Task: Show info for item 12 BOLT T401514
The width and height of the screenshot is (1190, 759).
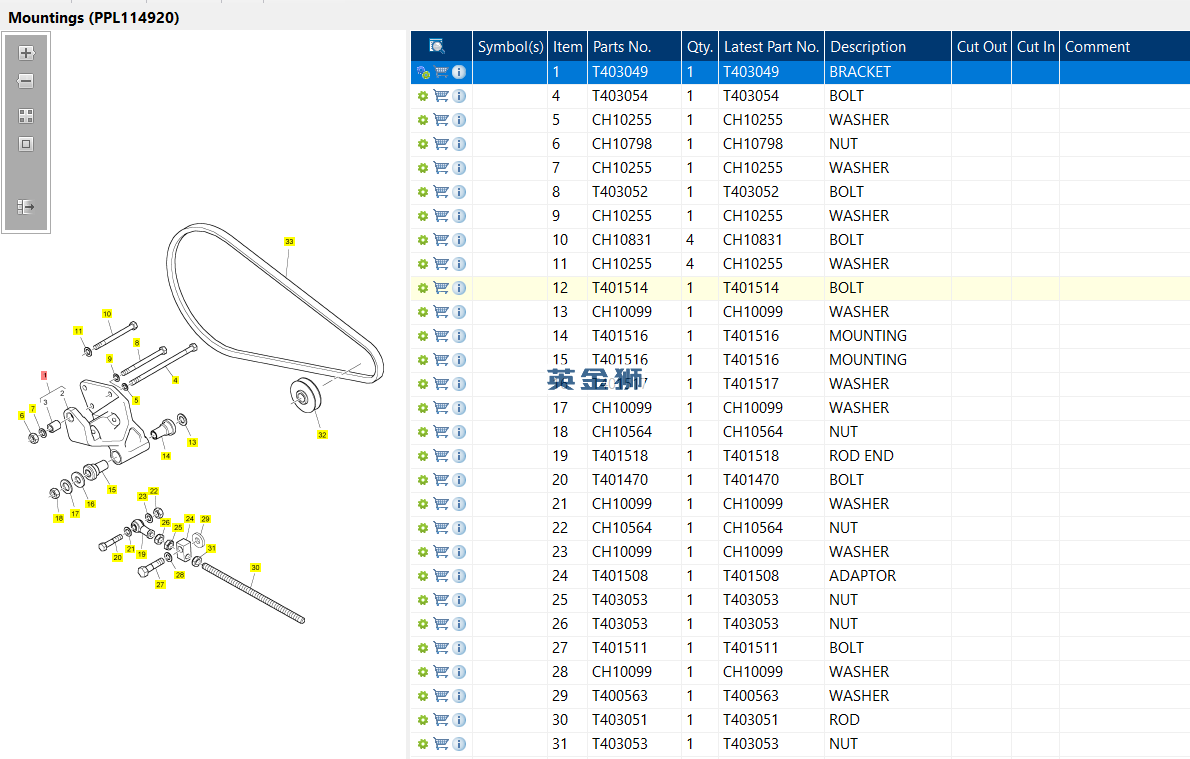Action: 459,288
